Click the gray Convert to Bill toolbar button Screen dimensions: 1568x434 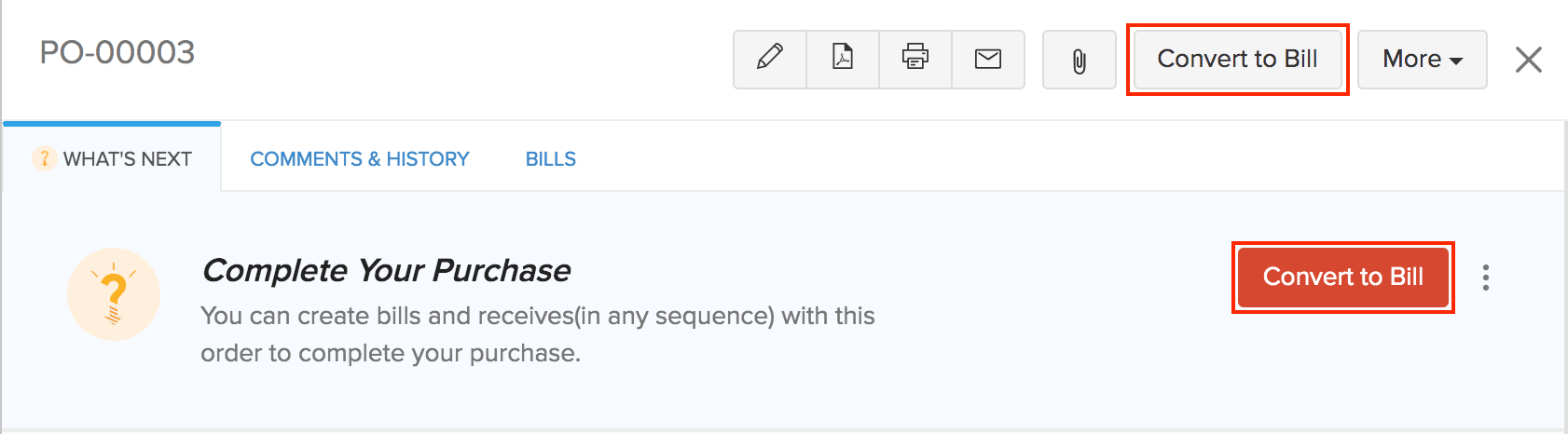coord(1237,59)
